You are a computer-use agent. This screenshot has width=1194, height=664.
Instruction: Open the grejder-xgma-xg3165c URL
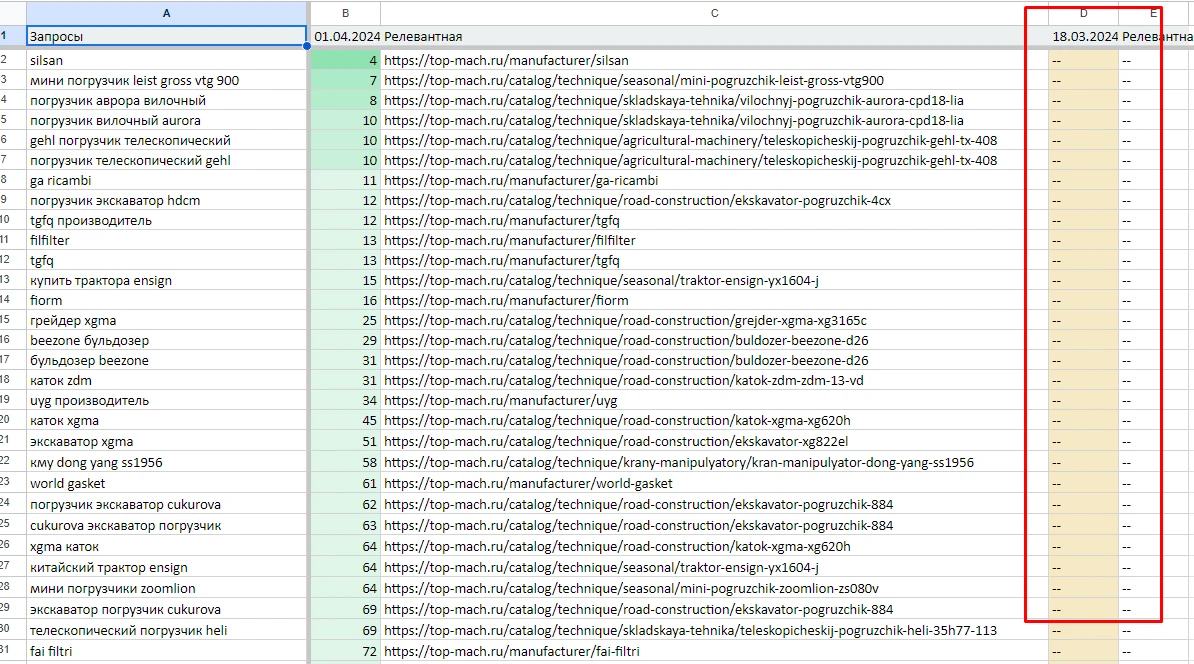coord(625,321)
